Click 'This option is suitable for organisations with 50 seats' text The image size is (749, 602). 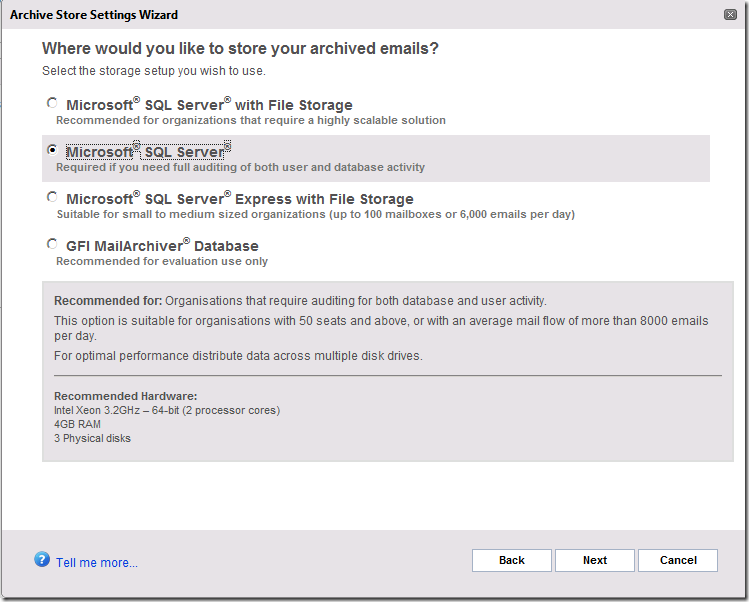(x=381, y=328)
